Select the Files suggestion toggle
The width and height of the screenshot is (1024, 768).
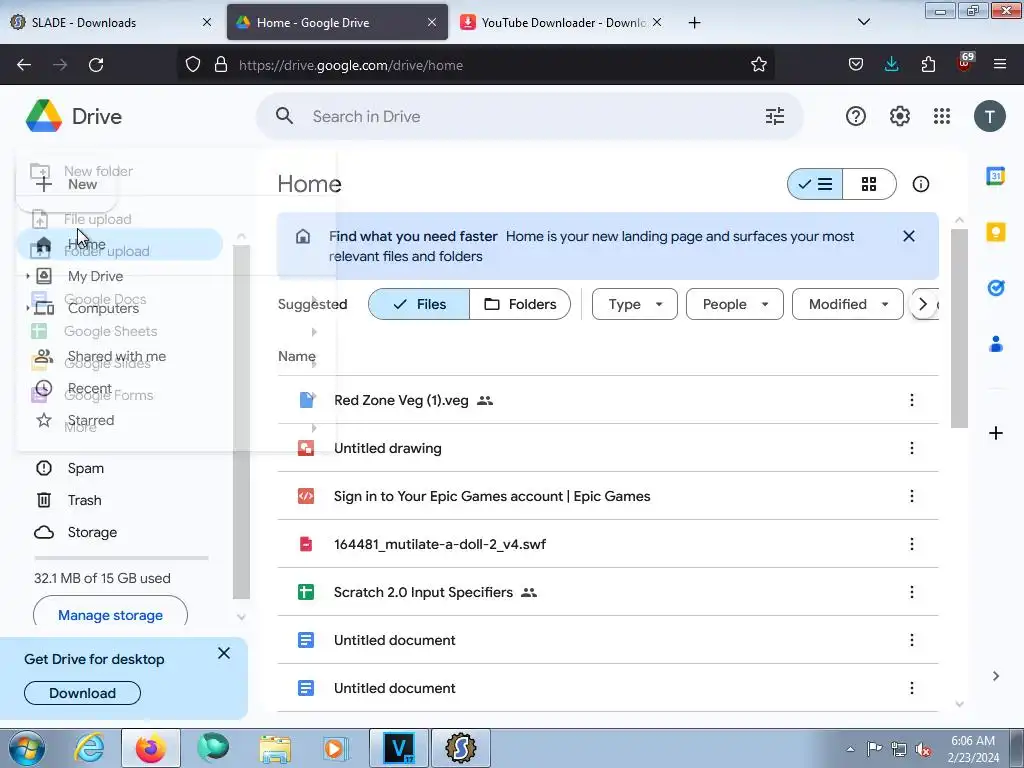point(419,304)
